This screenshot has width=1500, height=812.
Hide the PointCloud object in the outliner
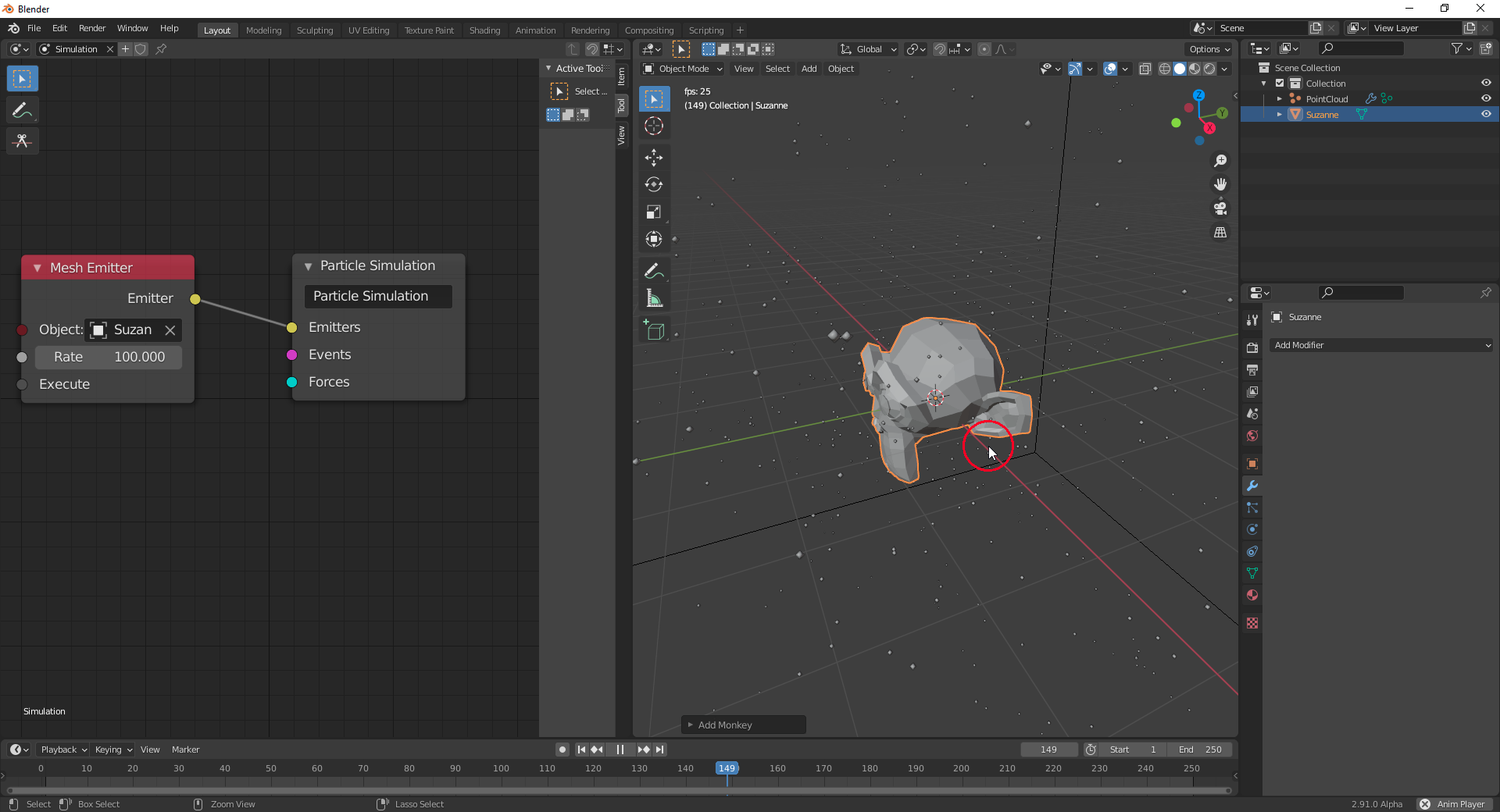pos(1487,98)
